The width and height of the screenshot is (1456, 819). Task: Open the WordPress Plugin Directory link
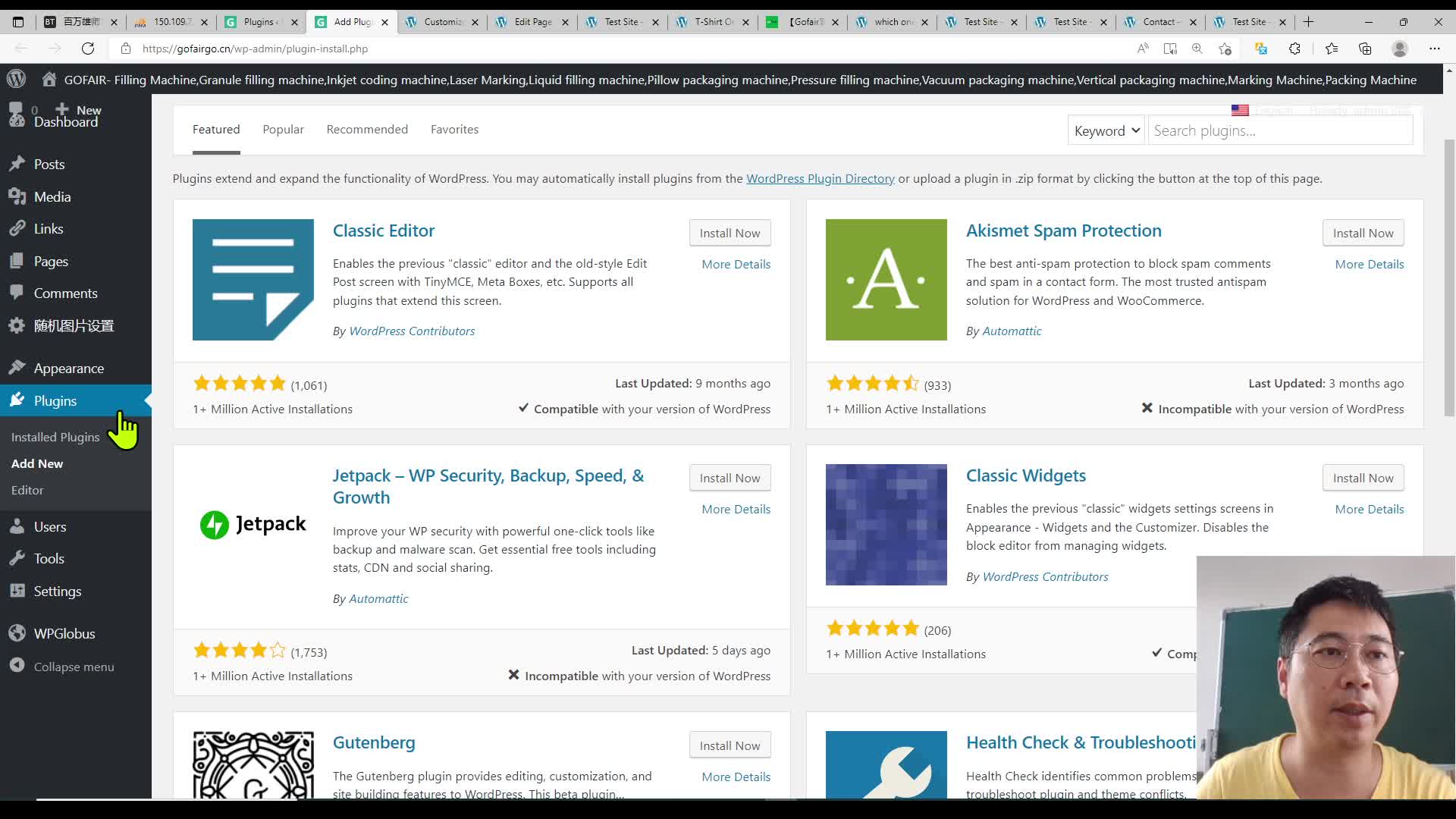[x=820, y=178]
